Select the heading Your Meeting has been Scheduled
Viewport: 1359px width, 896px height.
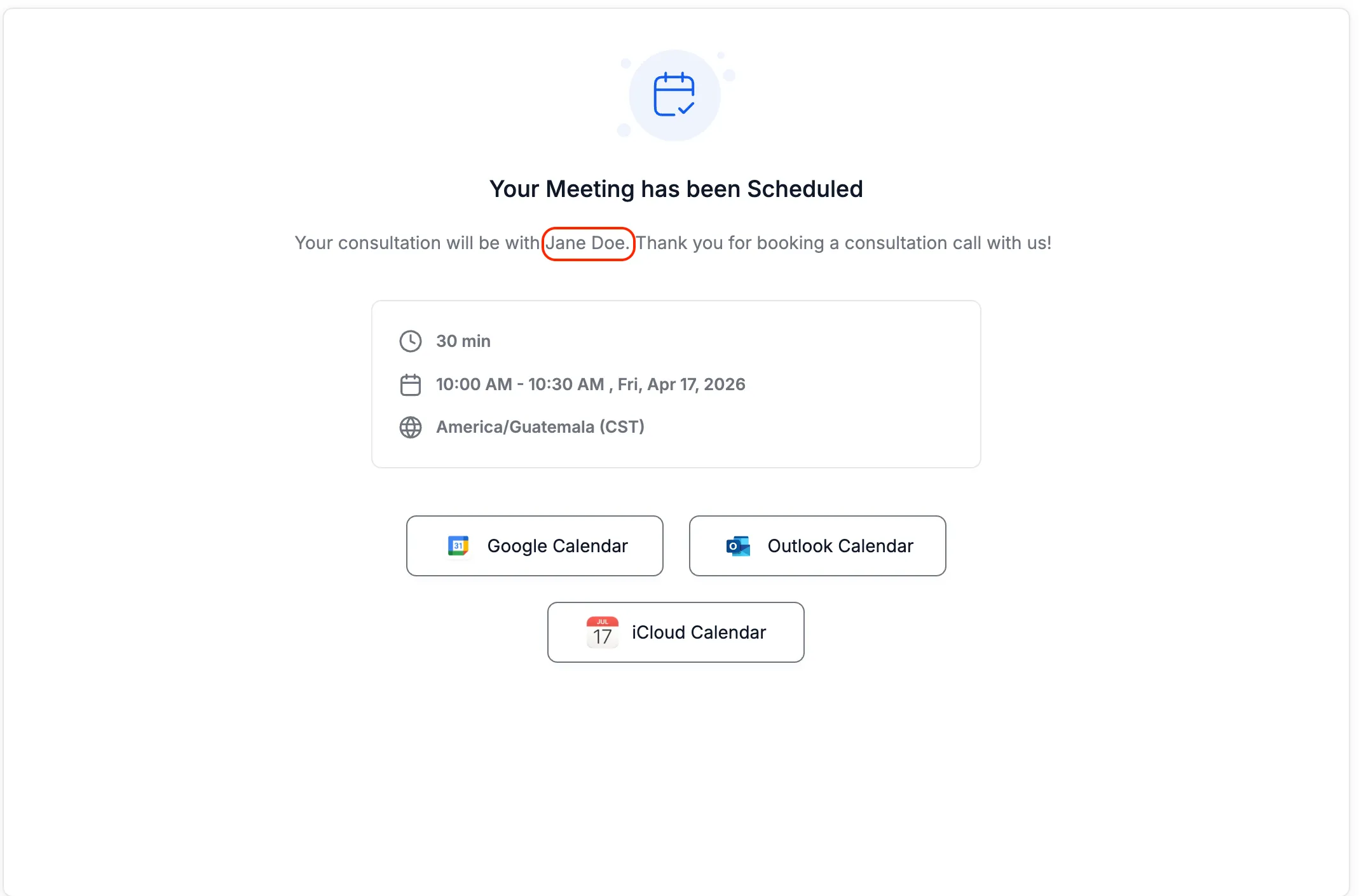coord(676,189)
